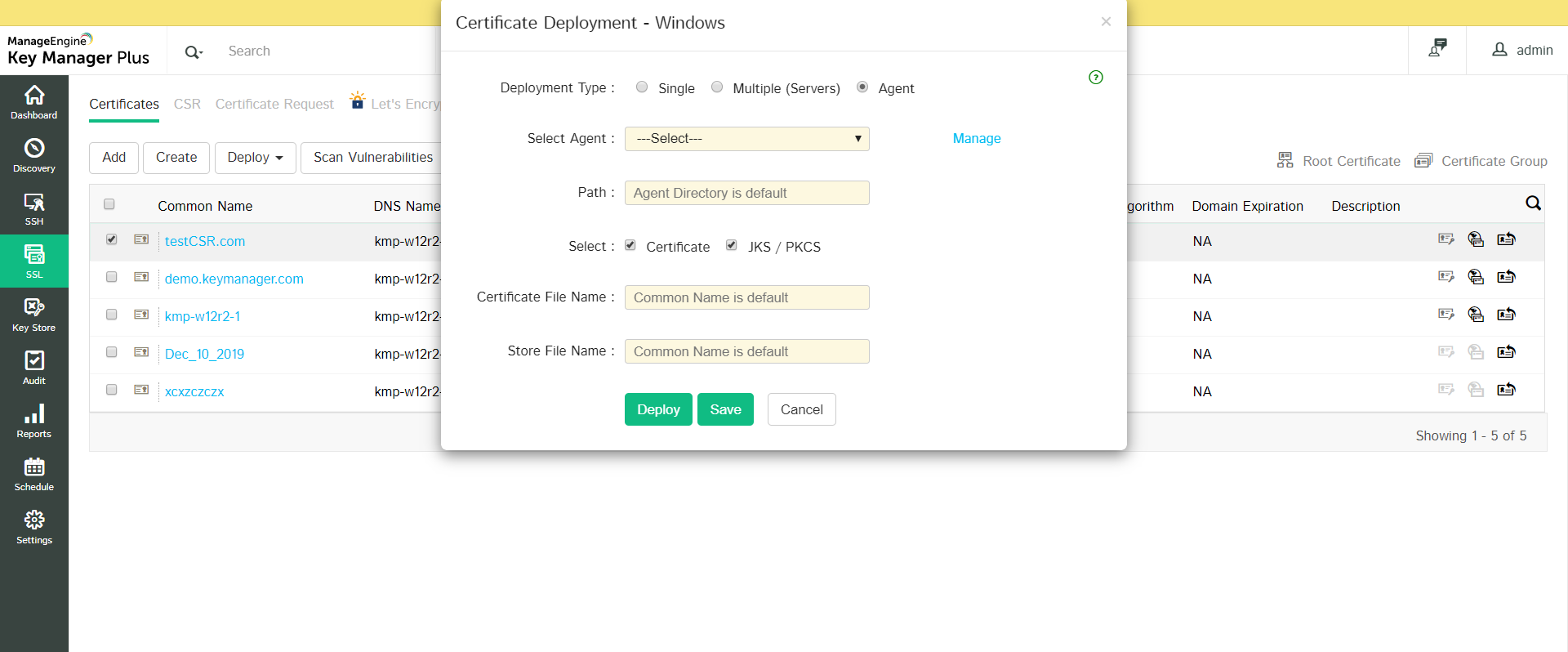Open Key Store sidebar icon
Viewport: 1568px width, 652px height.
pos(34,315)
